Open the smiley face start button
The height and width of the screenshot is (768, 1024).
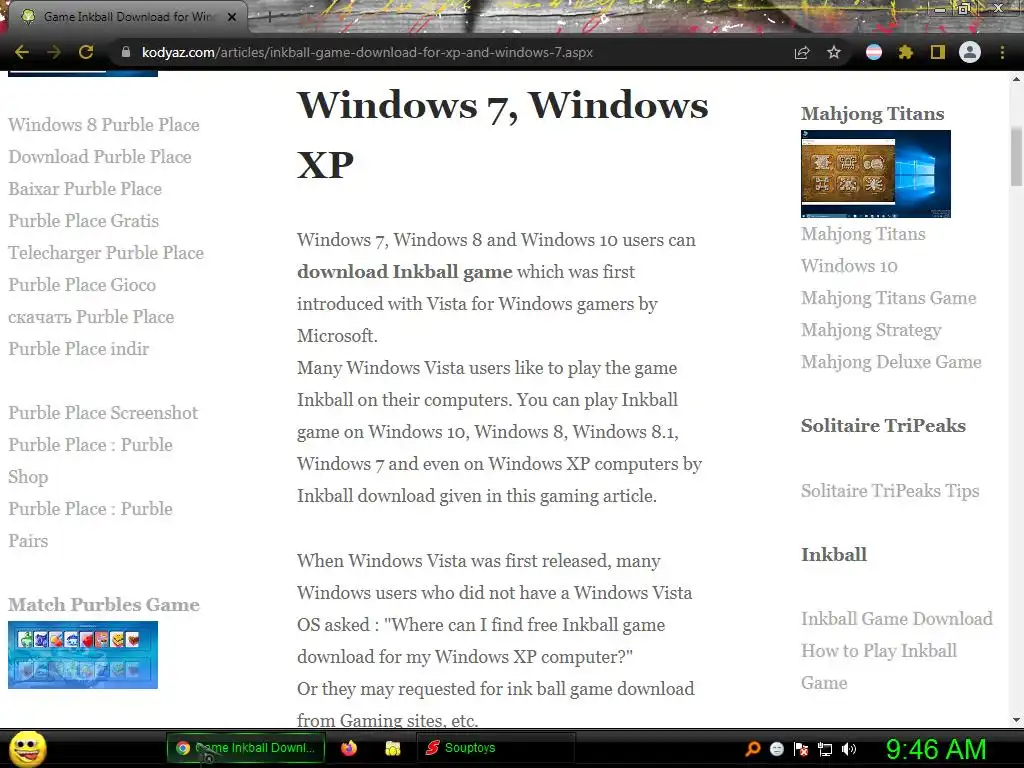click(27, 749)
